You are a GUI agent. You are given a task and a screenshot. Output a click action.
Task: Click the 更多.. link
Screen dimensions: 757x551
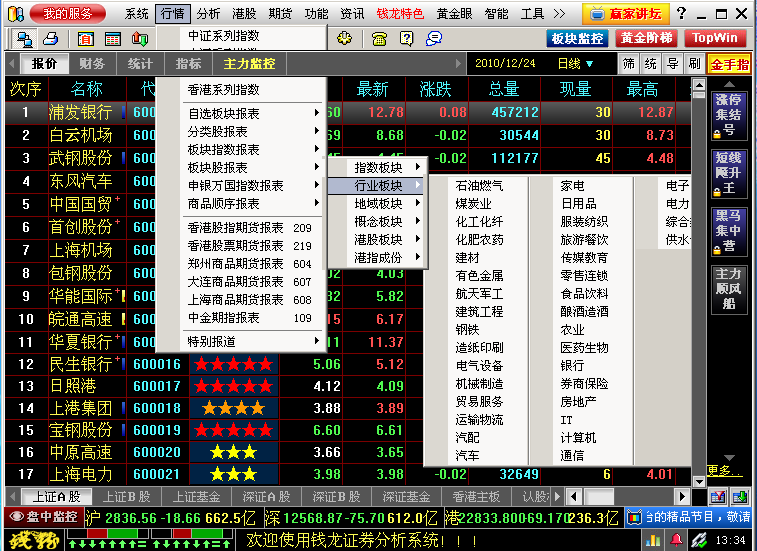click(724, 470)
